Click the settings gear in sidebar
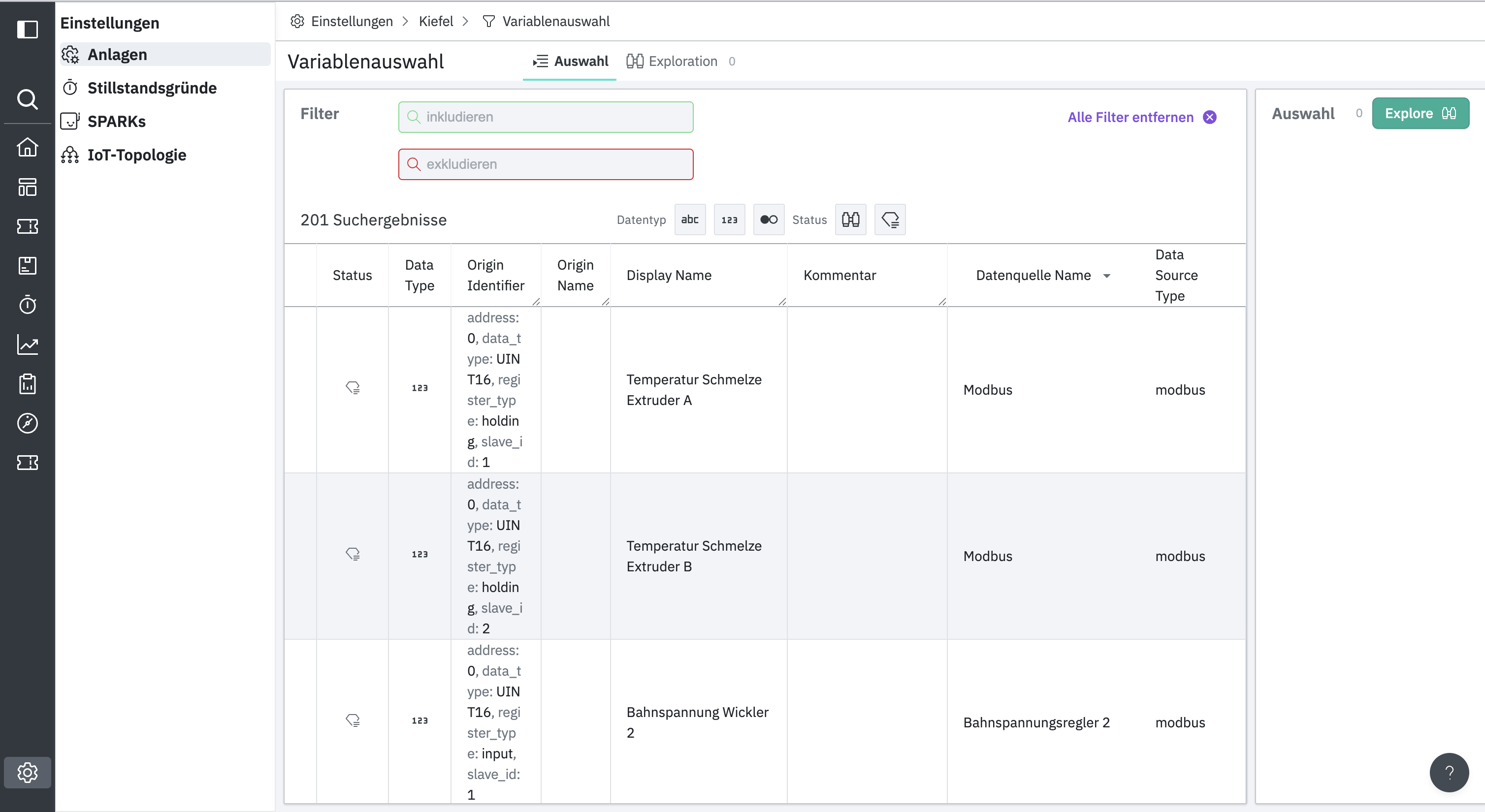Viewport: 1485px width, 812px height. 27,772
